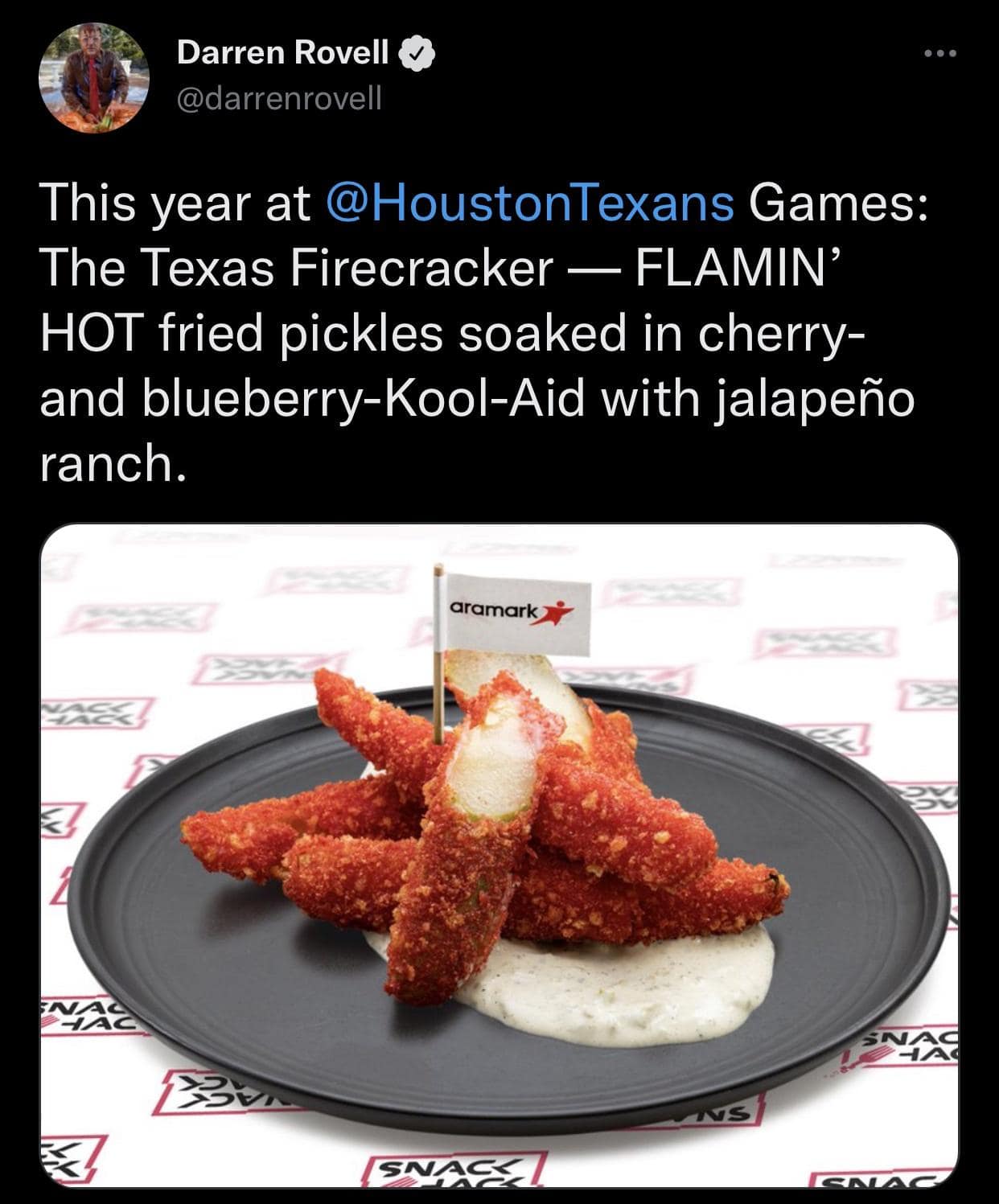
Task: Tap the aramark red star logo
Action: click(x=557, y=612)
